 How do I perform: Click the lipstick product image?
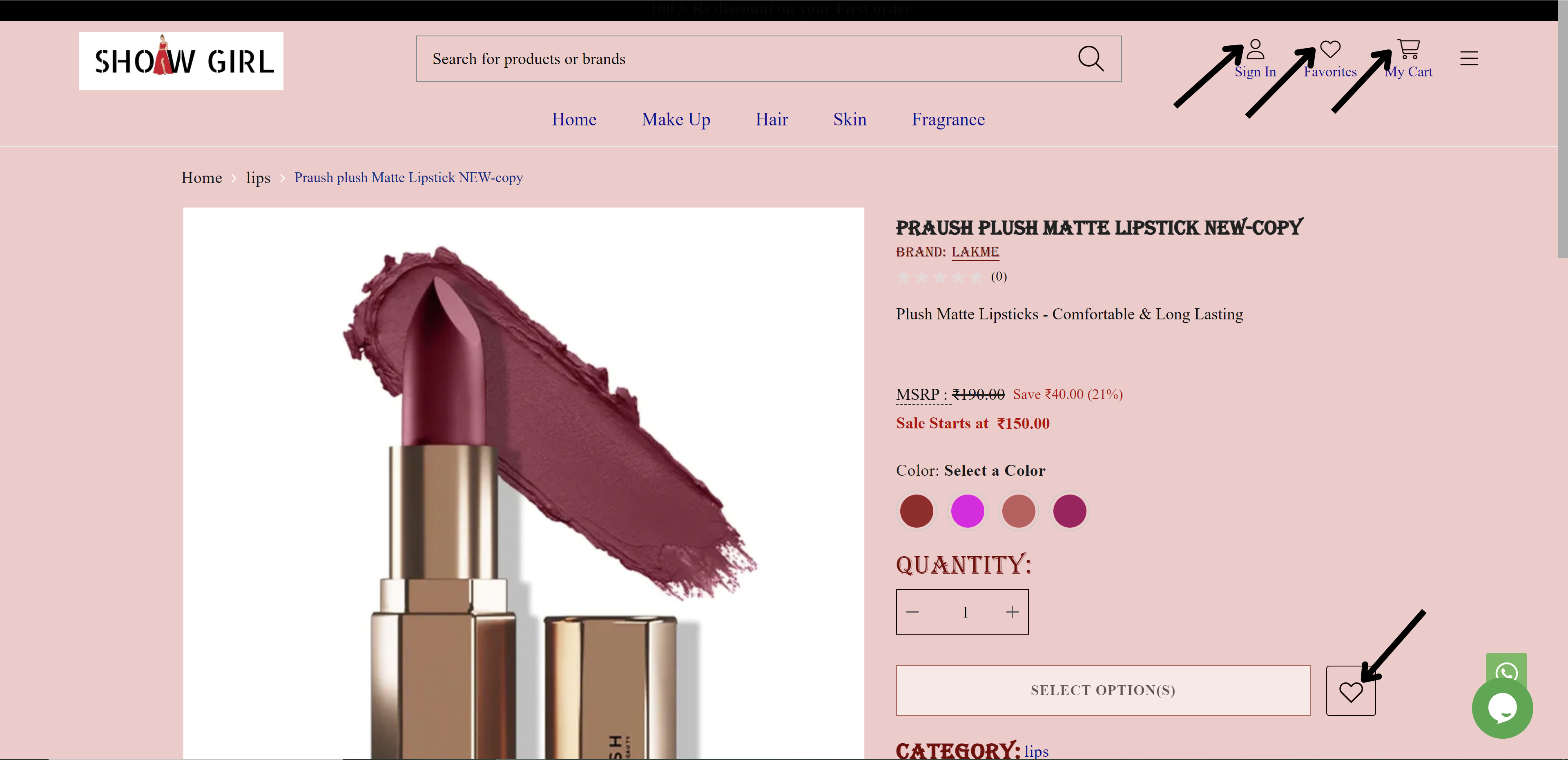[523, 484]
